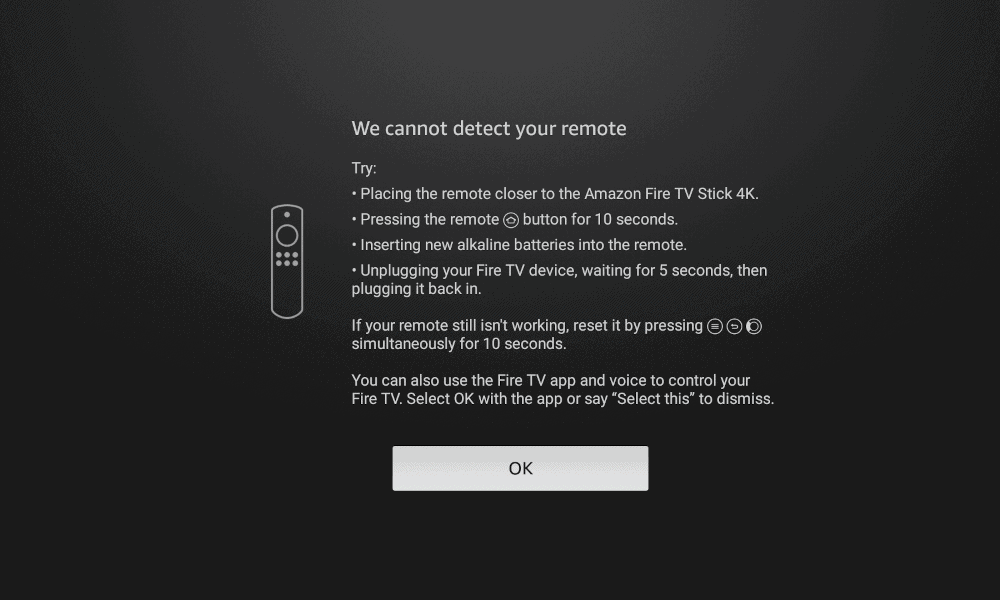Click the Fire TV remote illustration
Viewport: 1000px width, 600px height.
pos(287,261)
